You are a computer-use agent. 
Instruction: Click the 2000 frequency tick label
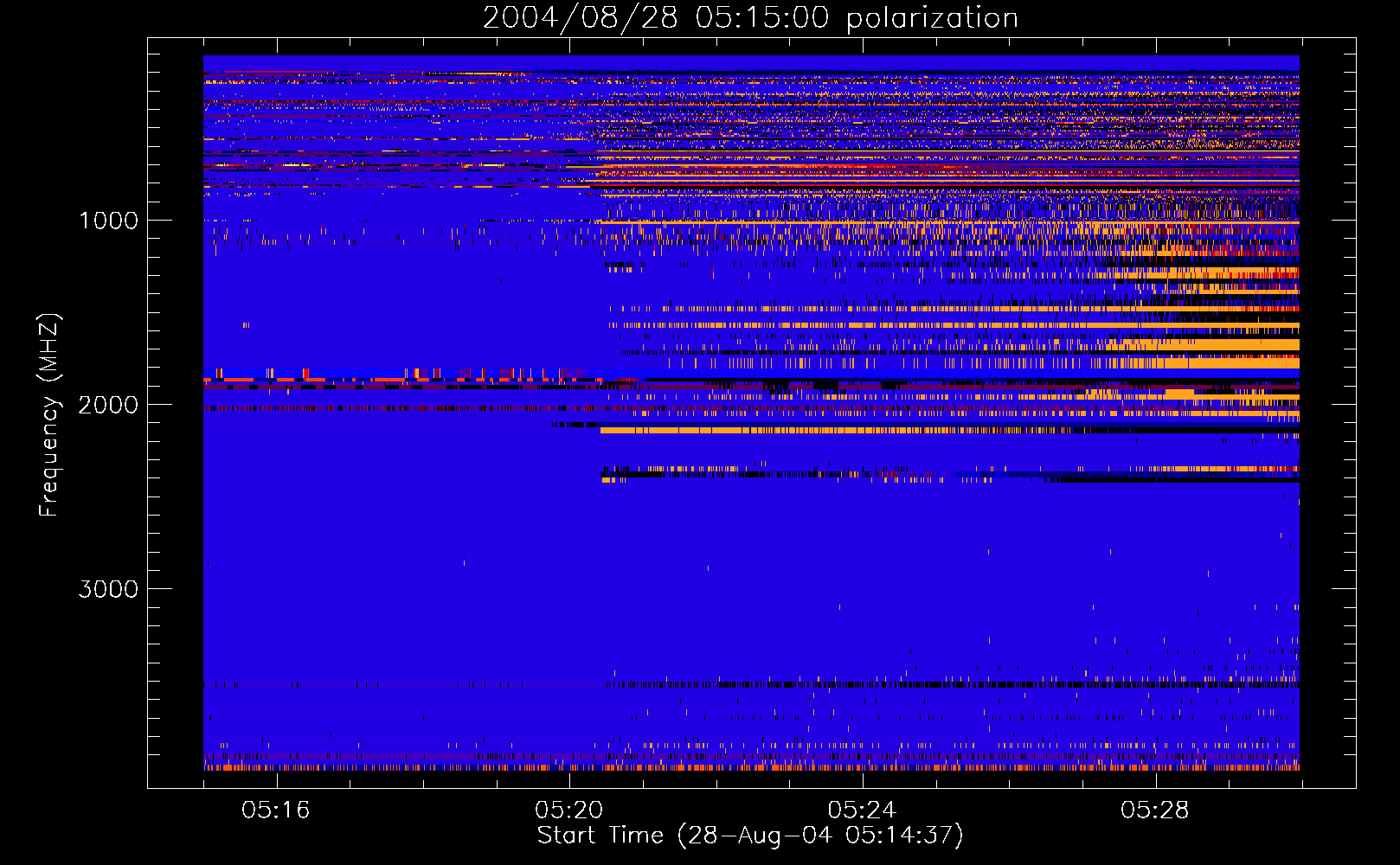pyautogui.click(x=108, y=405)
